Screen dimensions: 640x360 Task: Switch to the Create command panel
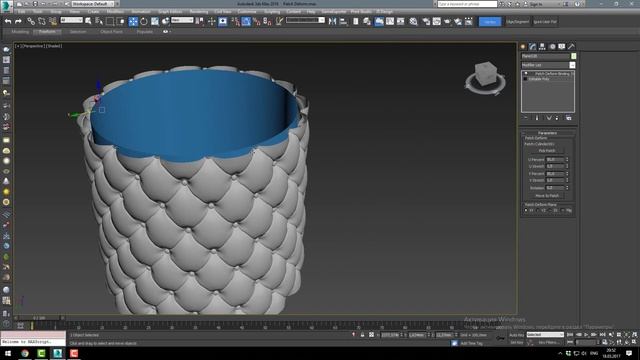523,47
